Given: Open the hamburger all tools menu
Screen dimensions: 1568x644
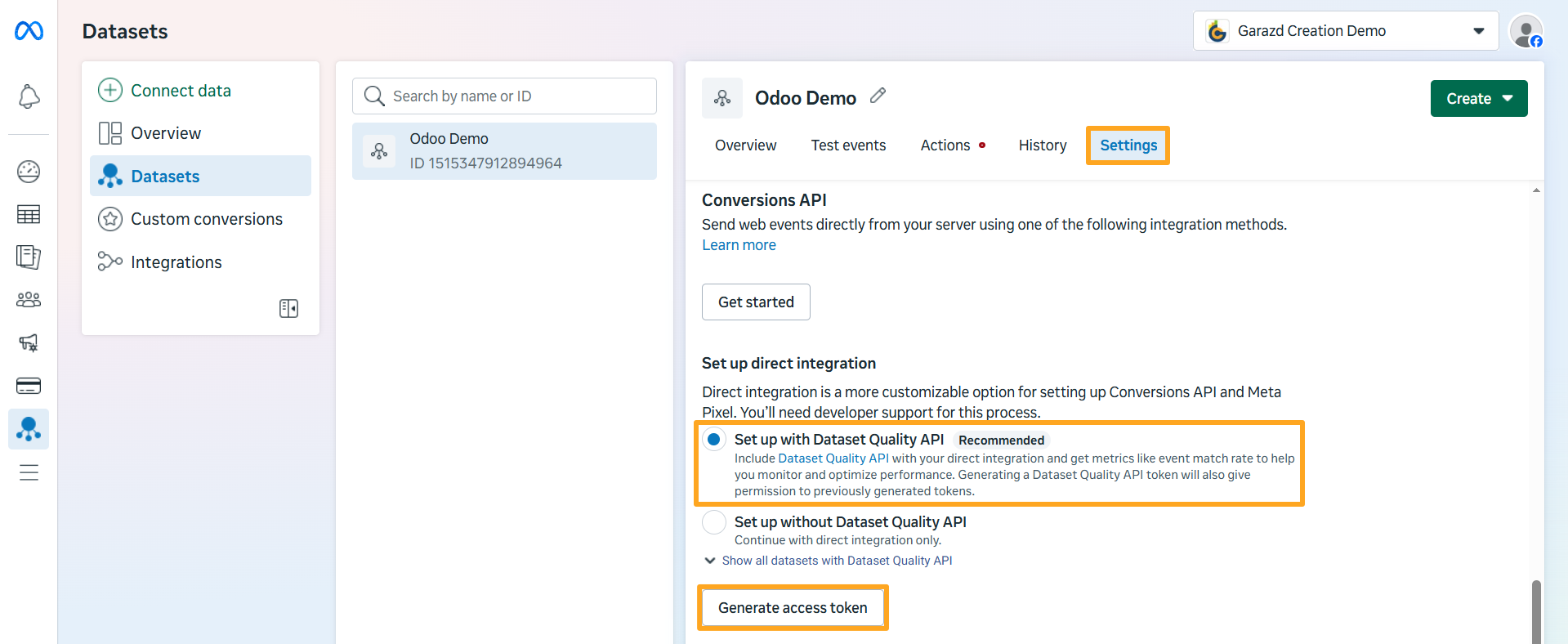Looking at the screenshot, I should click(29, 472).
